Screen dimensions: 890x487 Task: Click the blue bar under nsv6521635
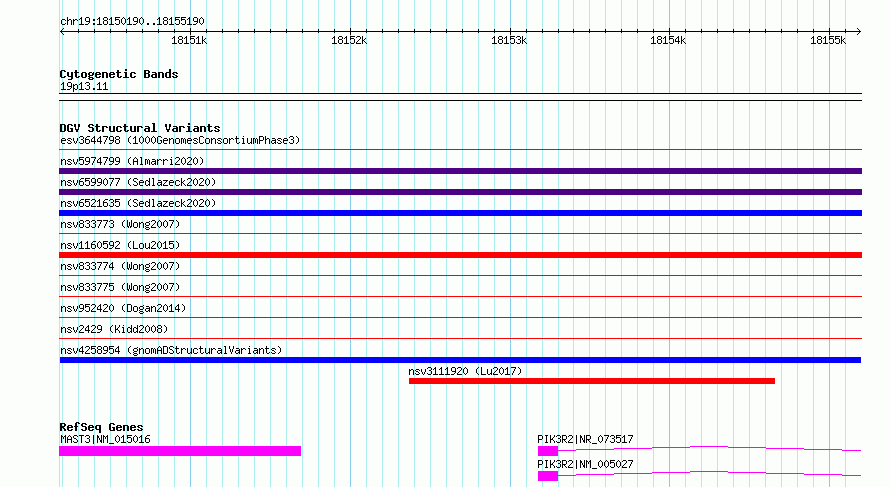(460, 213)
